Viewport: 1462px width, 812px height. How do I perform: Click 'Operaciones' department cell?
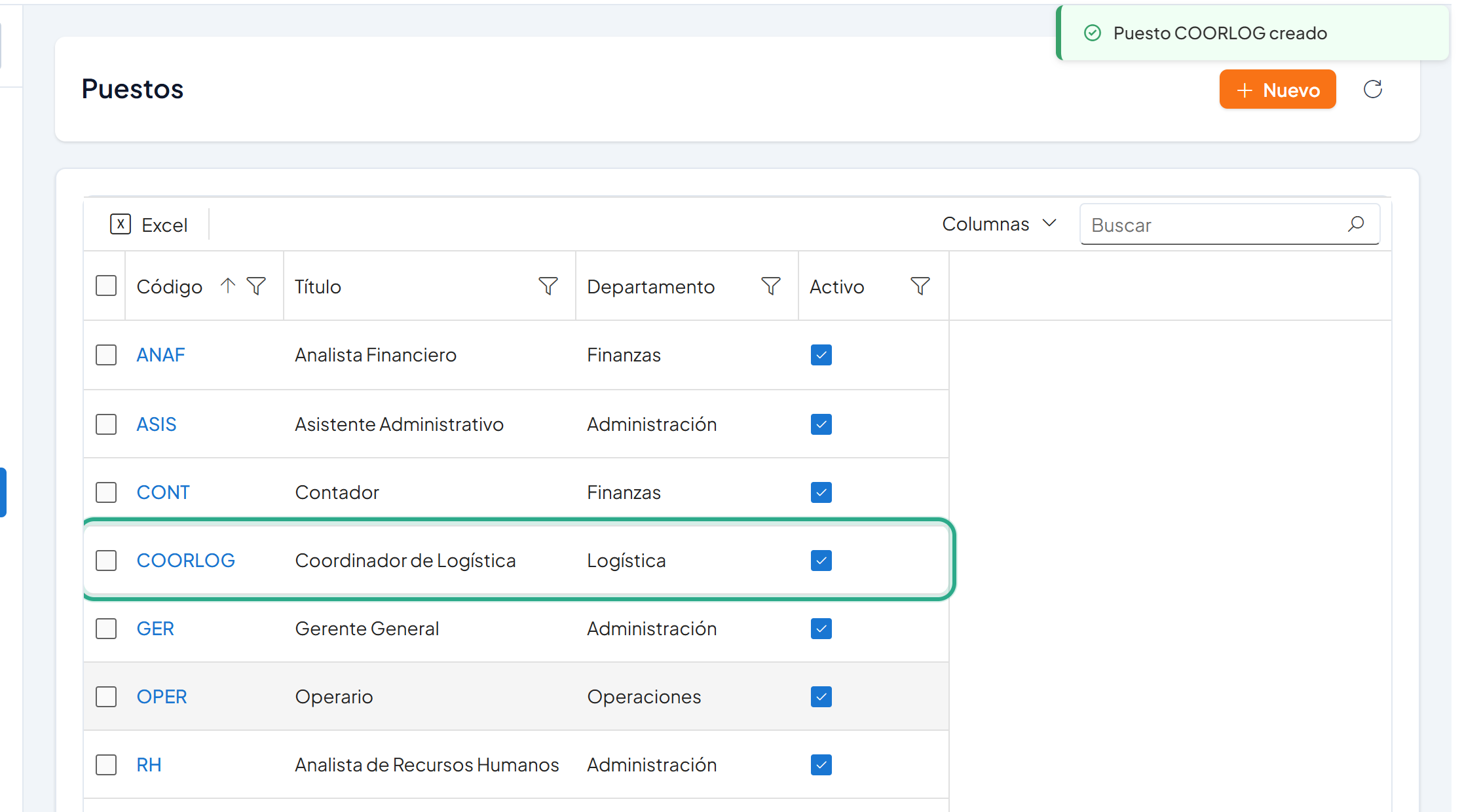(x=644, y=697)
